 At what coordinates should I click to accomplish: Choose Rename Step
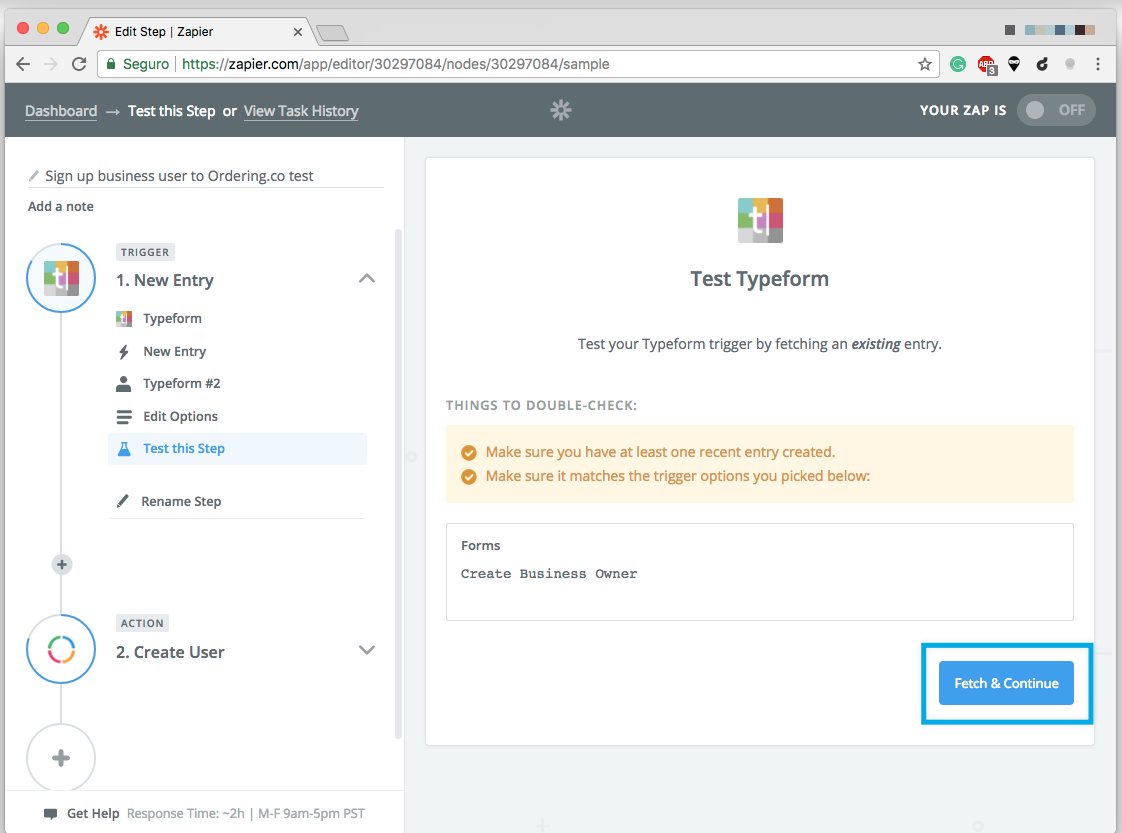click(x=181, y=502)
